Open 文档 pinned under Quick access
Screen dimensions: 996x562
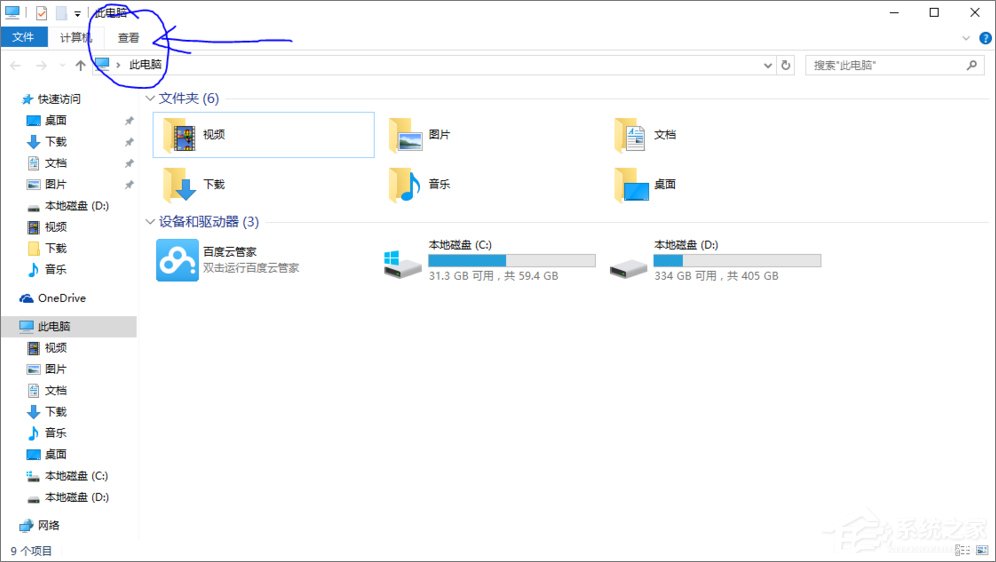tap(55, 163)
